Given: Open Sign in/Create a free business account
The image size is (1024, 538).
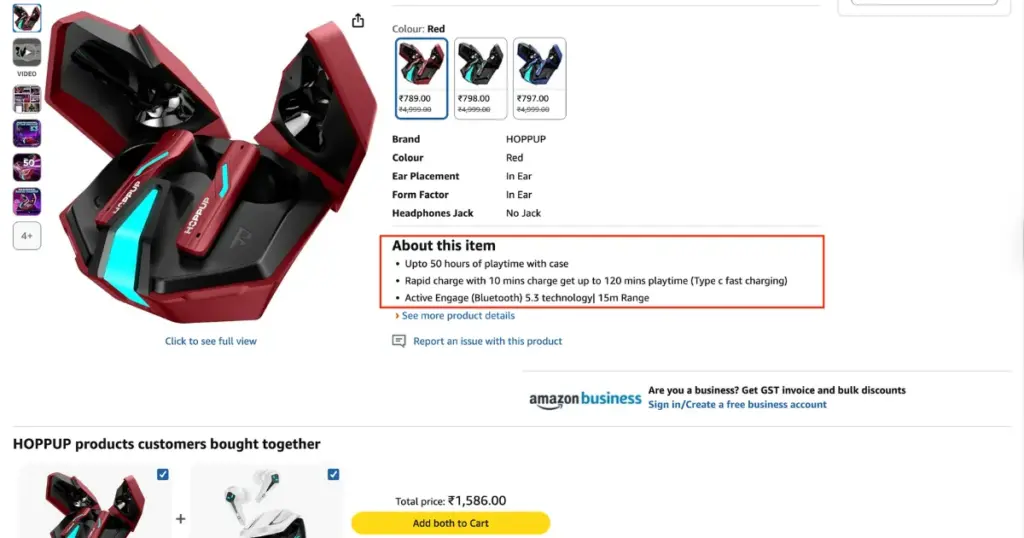Looking at the screenshot, I should click(737, 405).
